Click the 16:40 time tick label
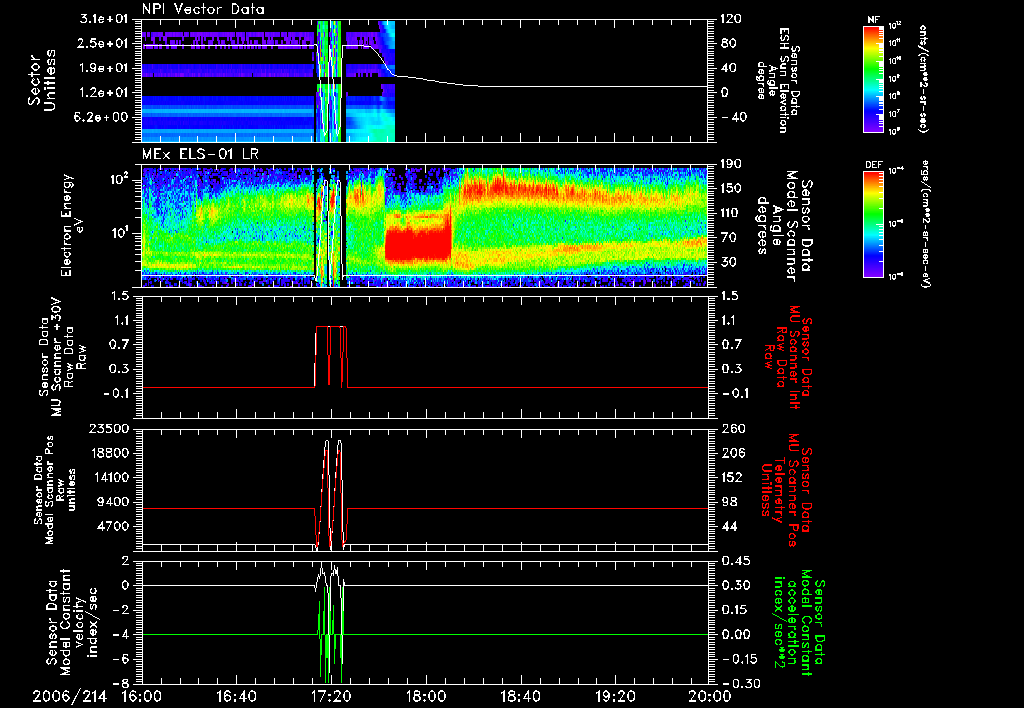The image size is (1024, 708). click(x=236, y=697)
